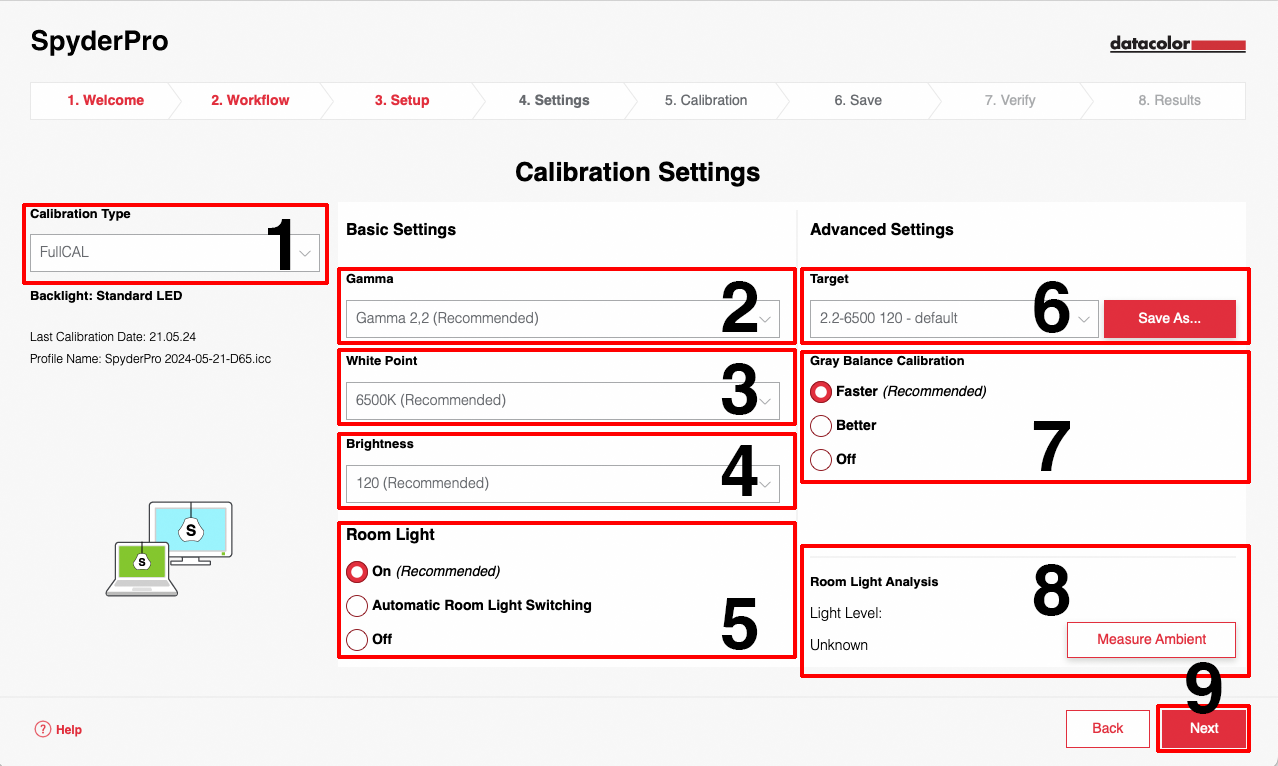Image resolution: width=1278 pixels, height=766 pixels.
Task: Go to step 3. Setup
Action: coord(402,100)
